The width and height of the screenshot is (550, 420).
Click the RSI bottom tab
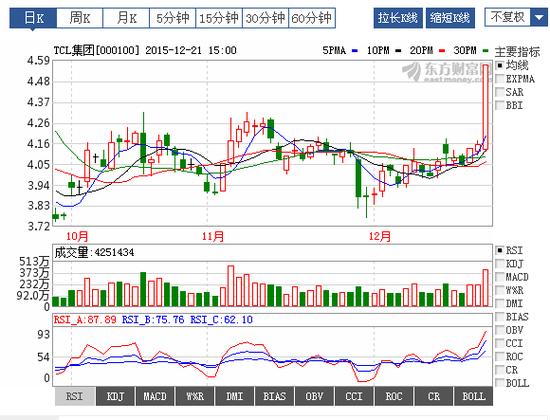click(x=75, y=396)
